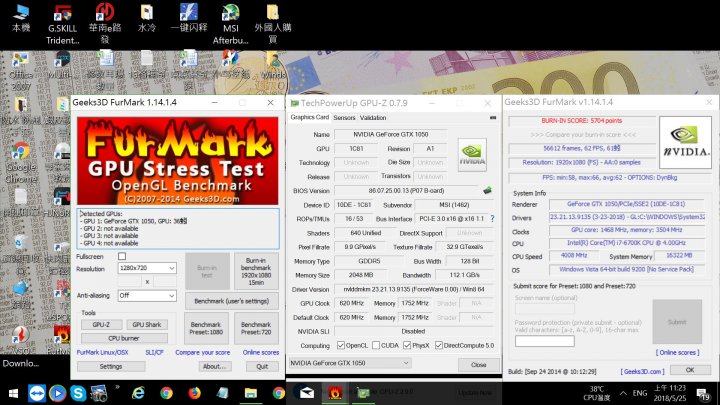Image resolution: width=720 pixels, height=405 pixels.
Task: Open File Explorer in the taskbar
Action: click(x=251, y=393)
